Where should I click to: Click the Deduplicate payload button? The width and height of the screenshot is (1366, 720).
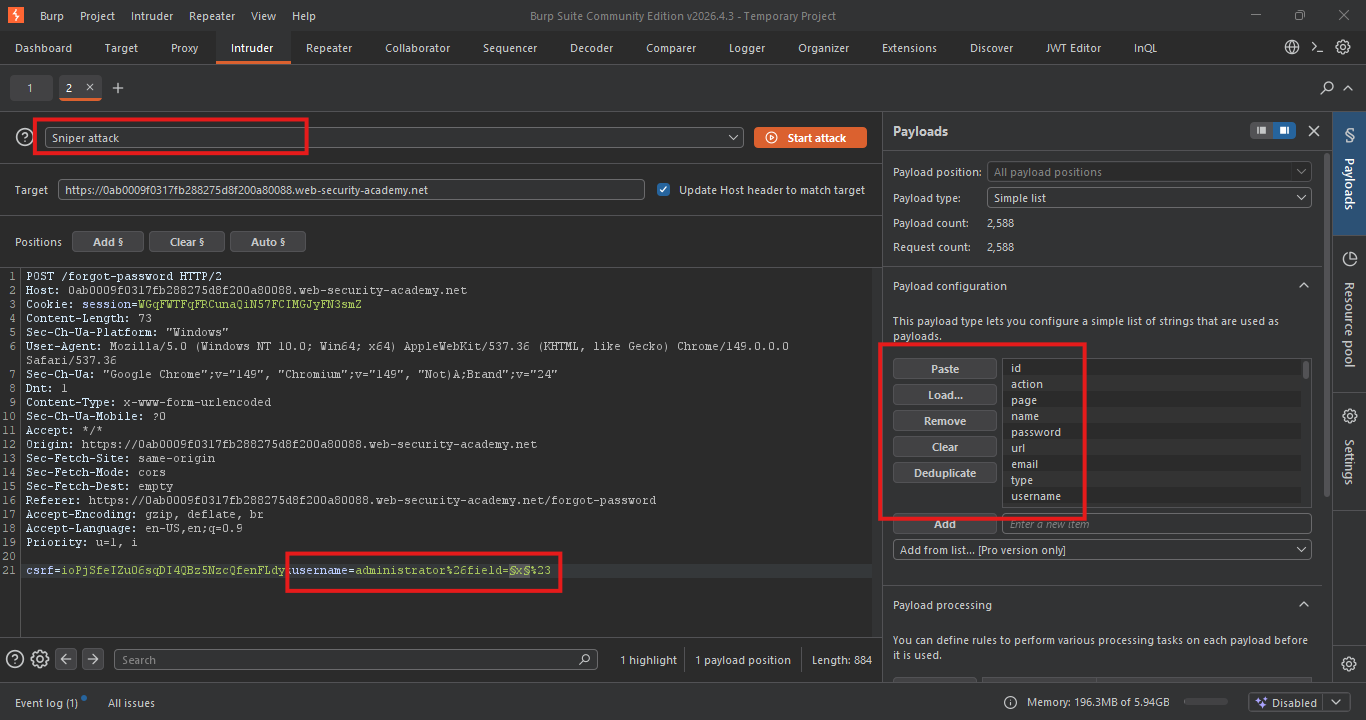point(945,473)
